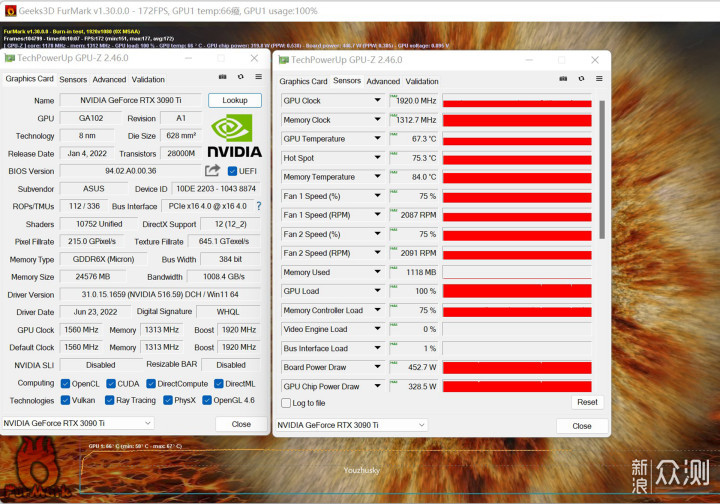Click the small graph icon beside Bus Interface Load value

[x=394, y=344]
